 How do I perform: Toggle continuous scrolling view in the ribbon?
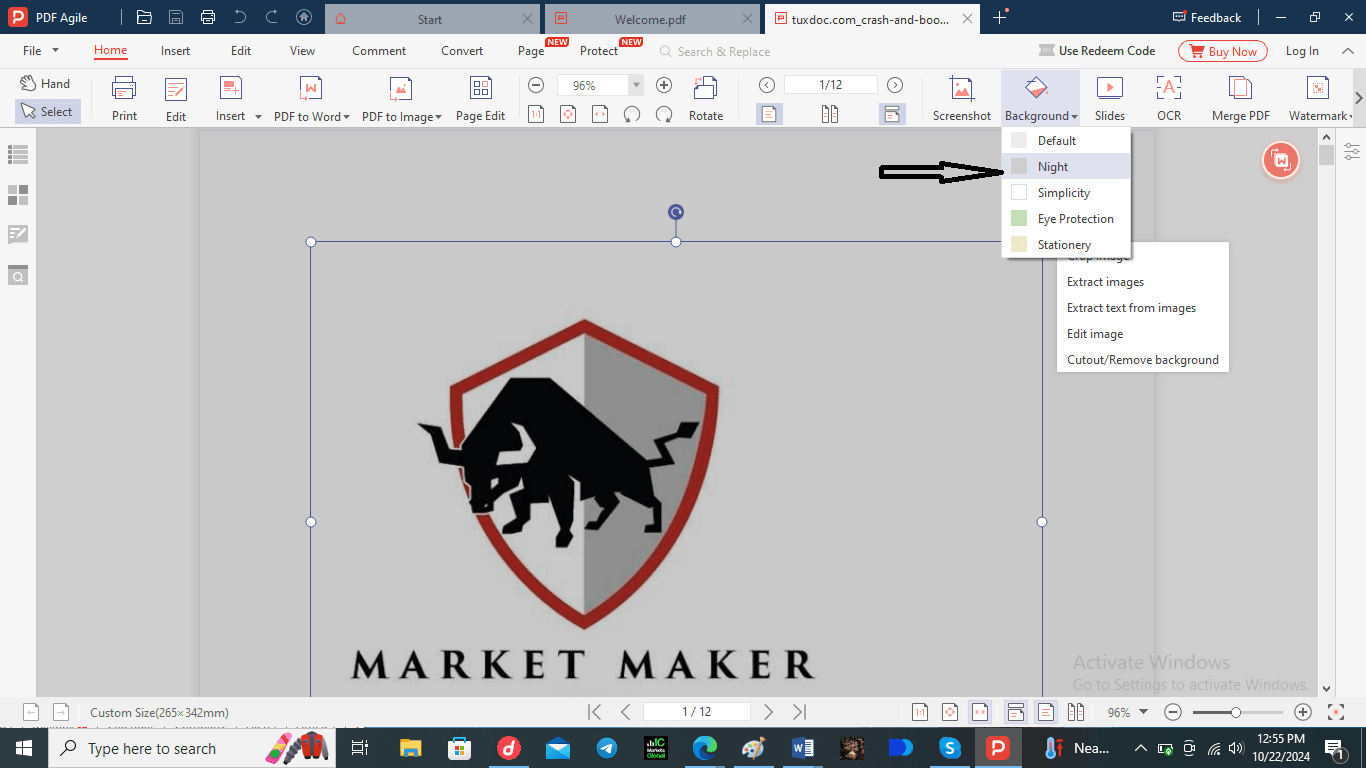pos(892,114)
